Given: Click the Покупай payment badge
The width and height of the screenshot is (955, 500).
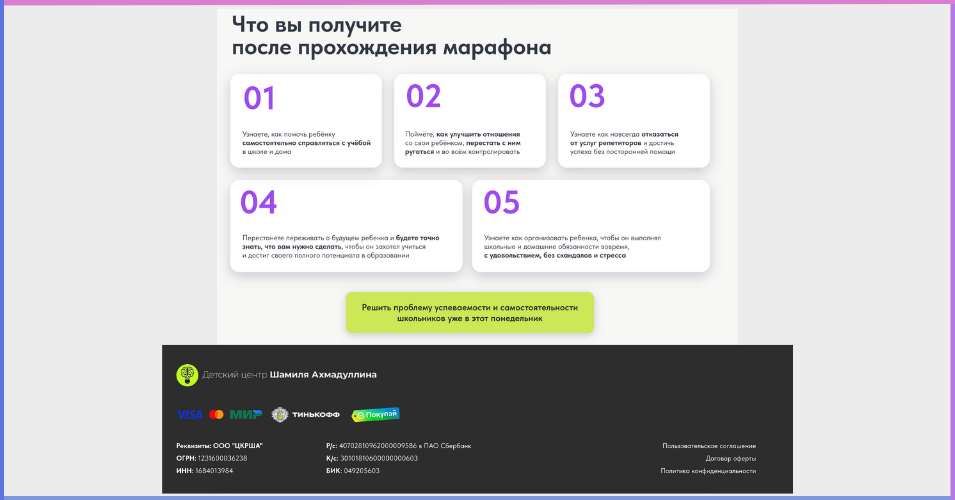Looking at the screenshot, I should pyautogui.click(x=376, y=415).
